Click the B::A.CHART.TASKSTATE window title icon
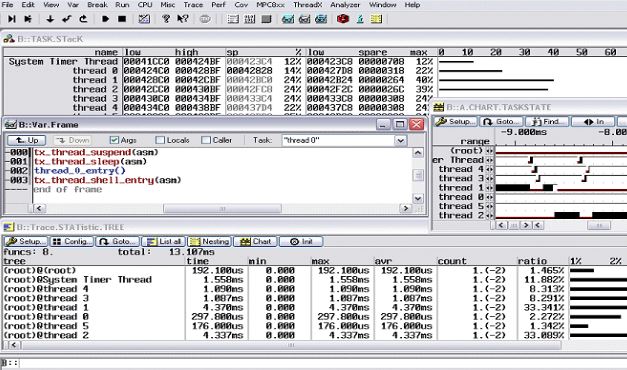This screenshot has width=627, height=370. 439,107
